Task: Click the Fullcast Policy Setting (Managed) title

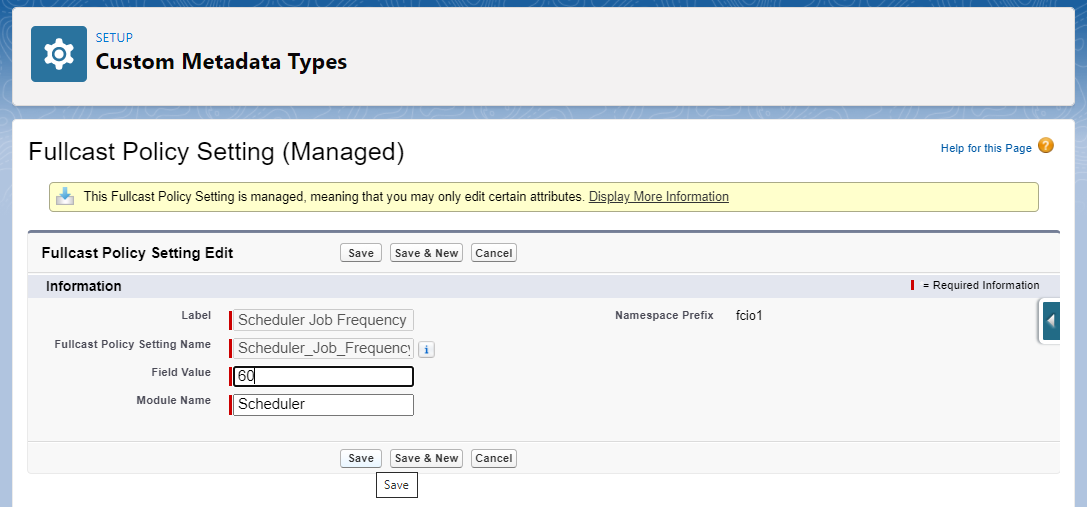Action: tap(216, 152)
